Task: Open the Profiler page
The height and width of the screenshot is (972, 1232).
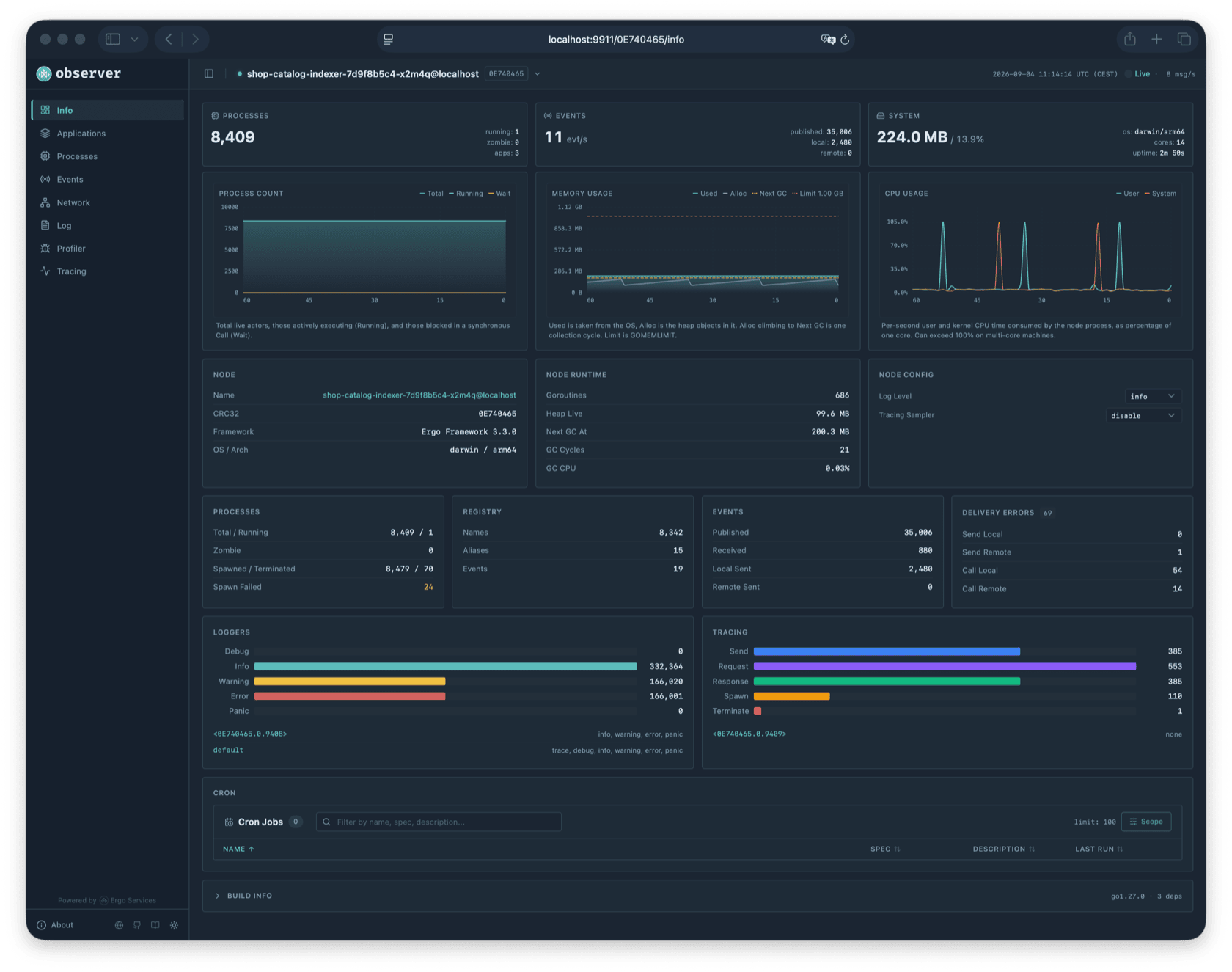Action: point(108,249)
